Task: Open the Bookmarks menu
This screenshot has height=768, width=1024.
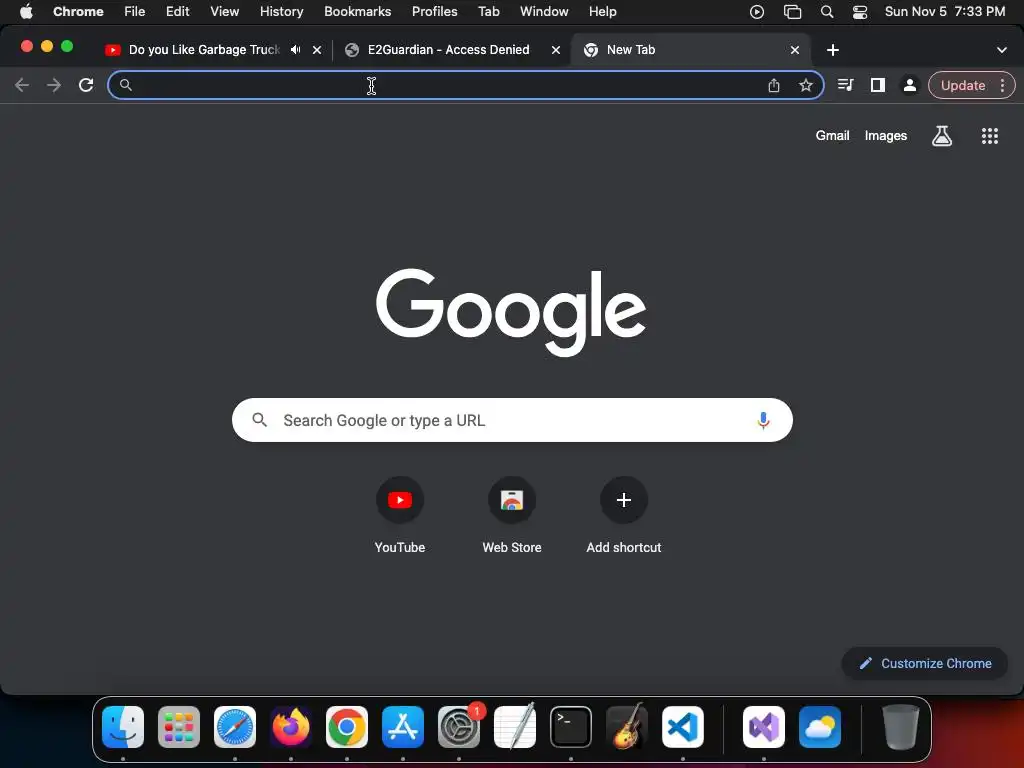Action: (x=357, y=11)
